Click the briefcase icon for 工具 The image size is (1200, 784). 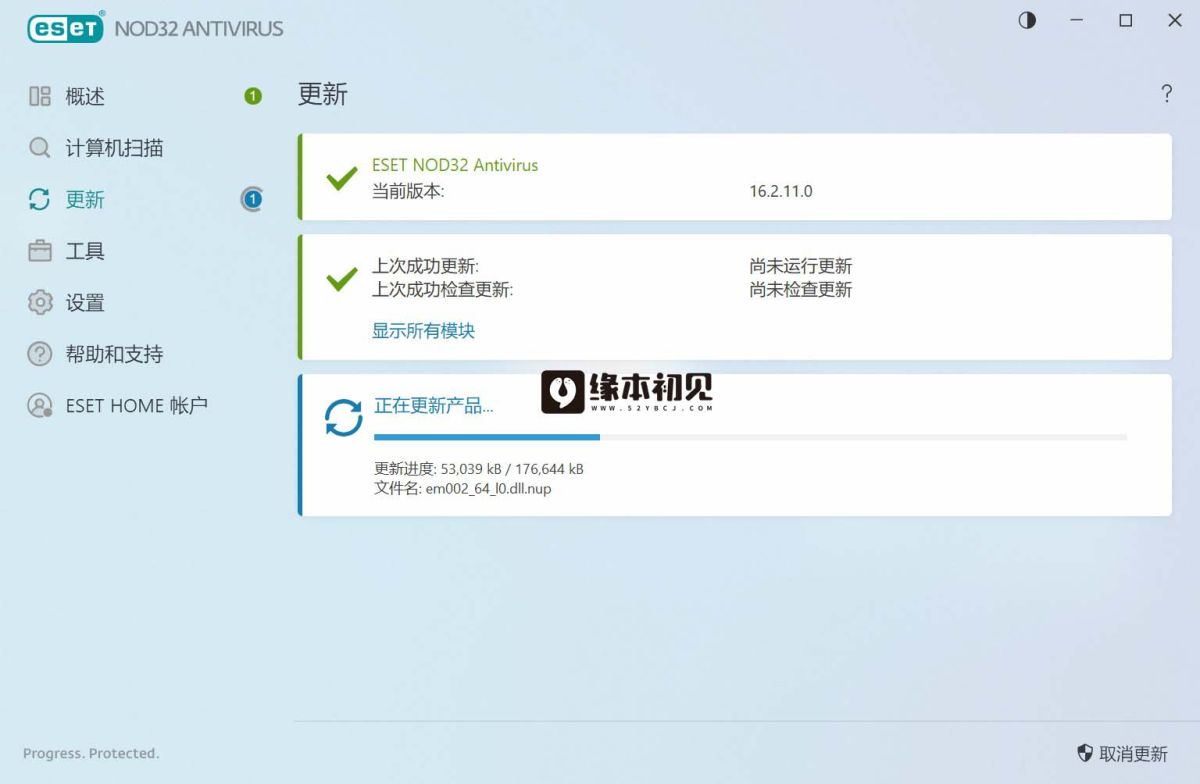40,251
